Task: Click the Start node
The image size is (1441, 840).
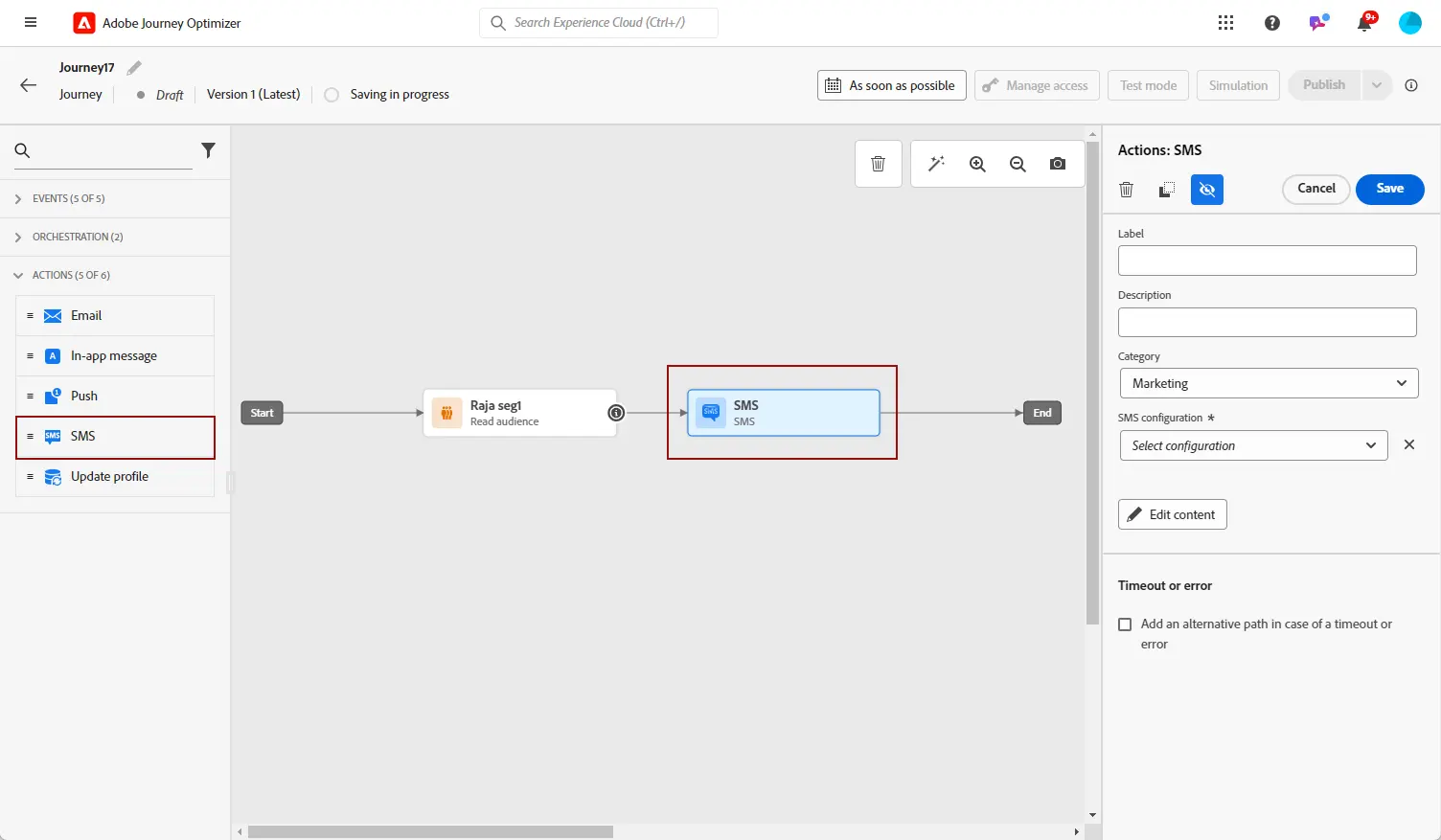Action: pyautogui.click(x=262, y=413)
